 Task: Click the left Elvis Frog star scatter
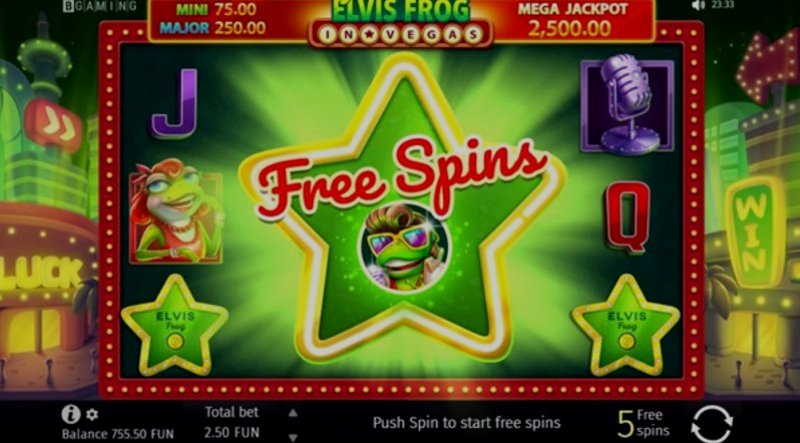174,325
